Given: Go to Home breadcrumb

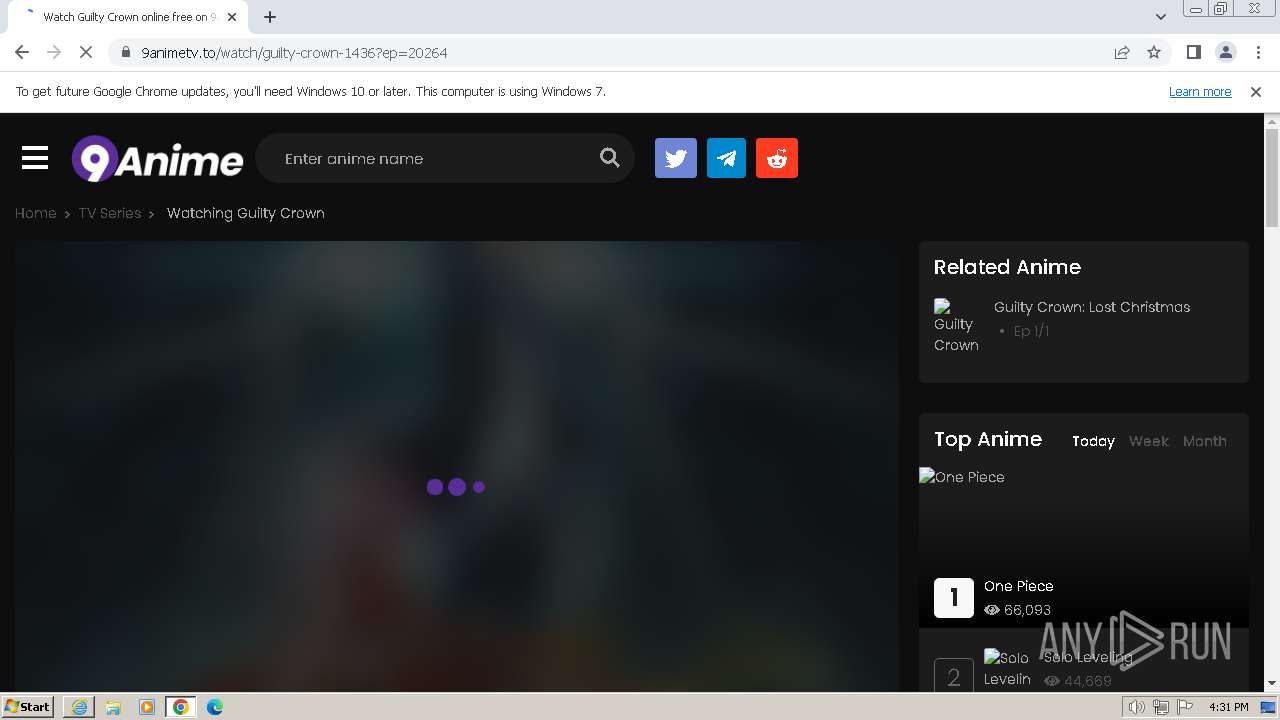Looking at the screenshot, I should tap(35, 213).
